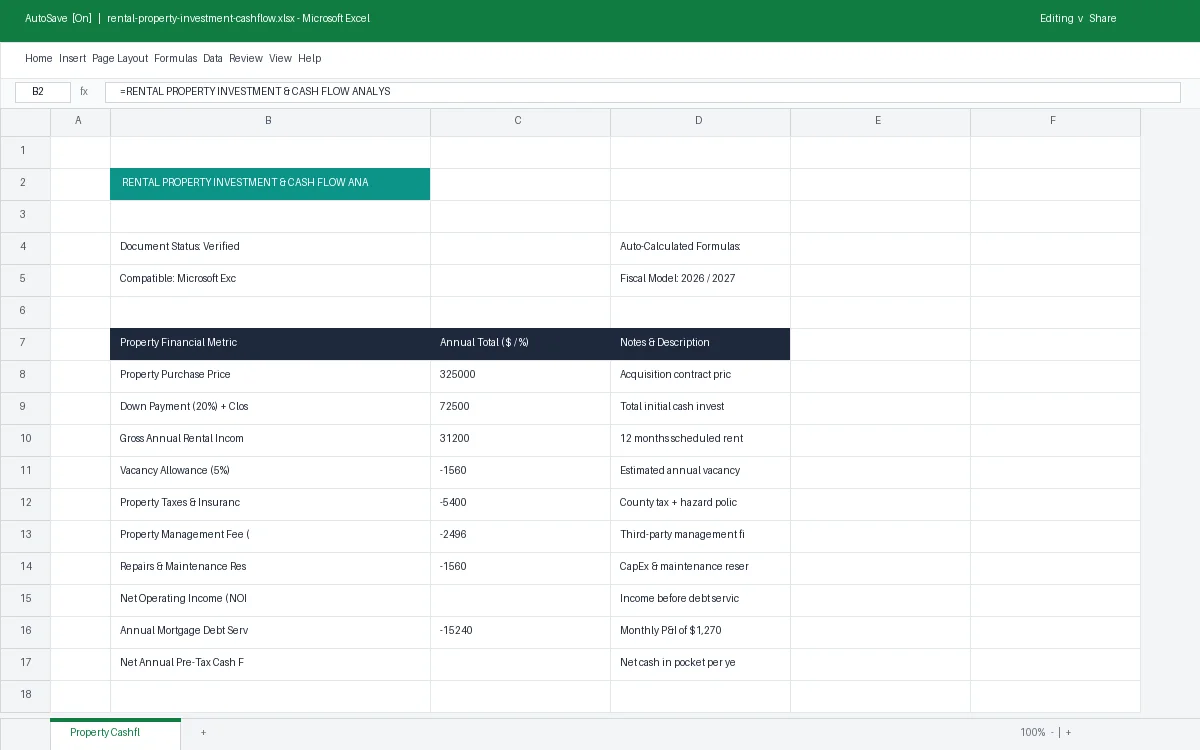The image size is (1200, 750).
Task: Open the Insert ribbon tab
Action: (72, 58)
